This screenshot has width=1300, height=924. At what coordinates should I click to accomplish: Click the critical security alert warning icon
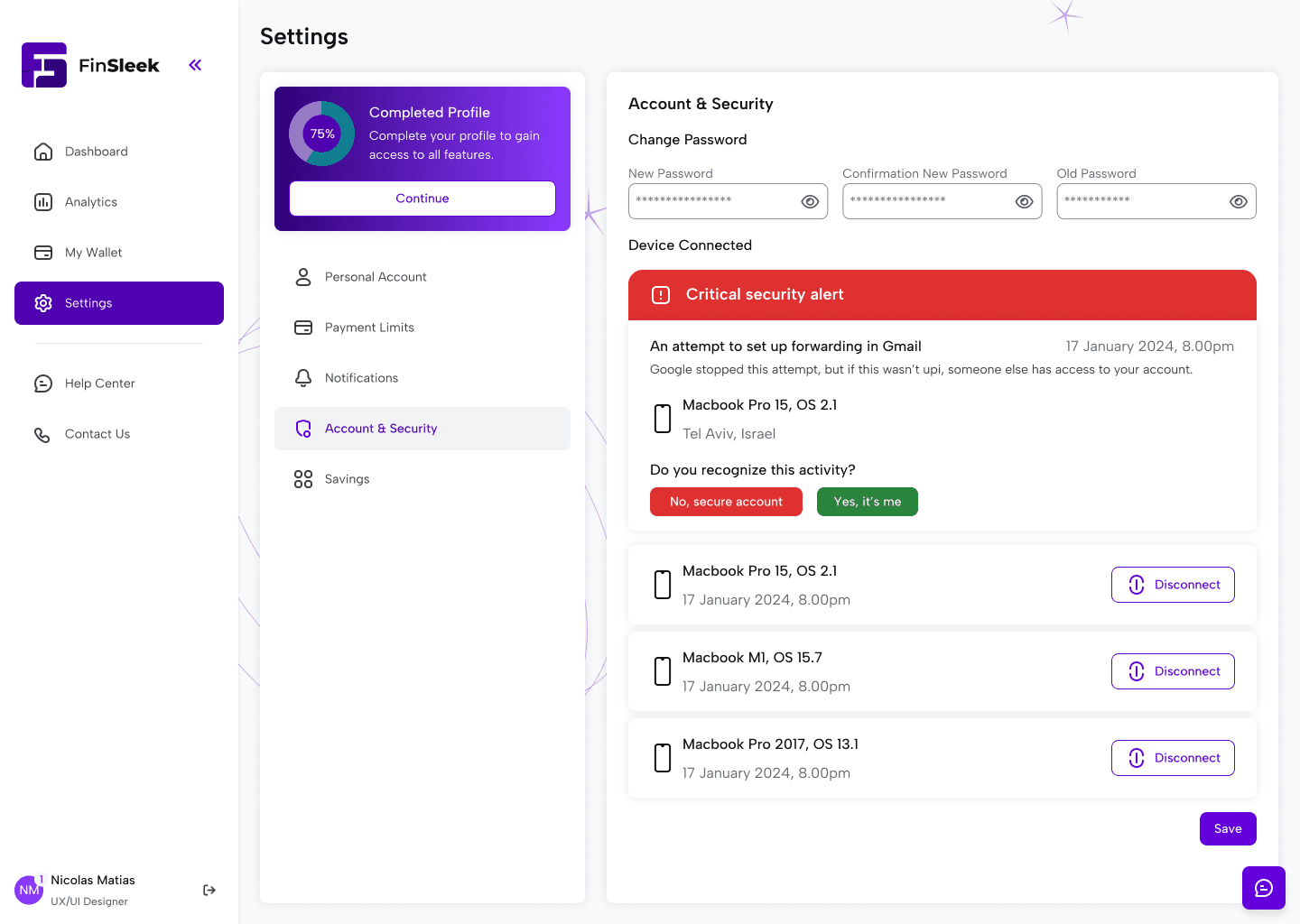661,295
